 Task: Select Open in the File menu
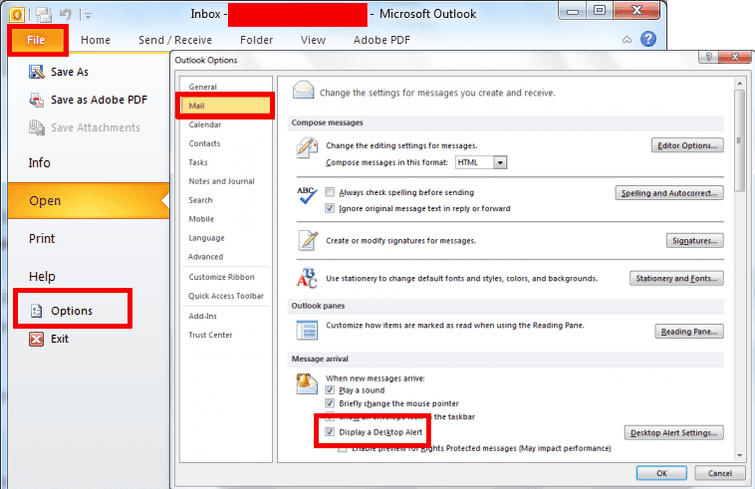pyautogui.click(x=88, y=201)
